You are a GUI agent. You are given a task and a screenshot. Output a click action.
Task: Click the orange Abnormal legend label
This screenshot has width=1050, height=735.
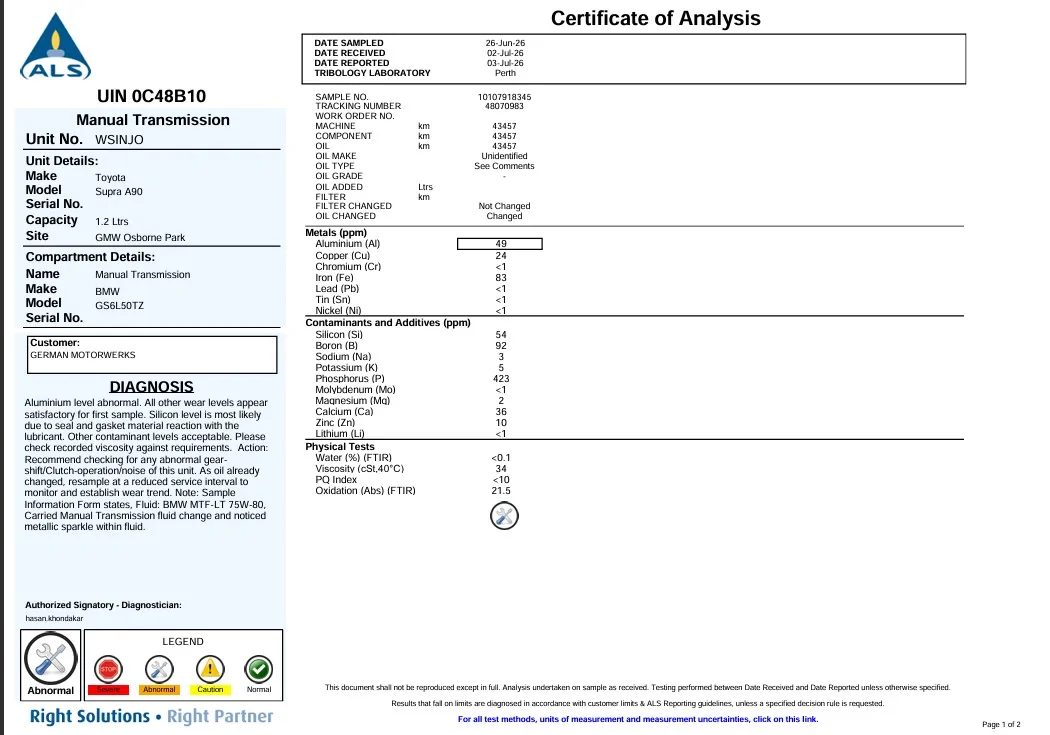coord(159,689)
